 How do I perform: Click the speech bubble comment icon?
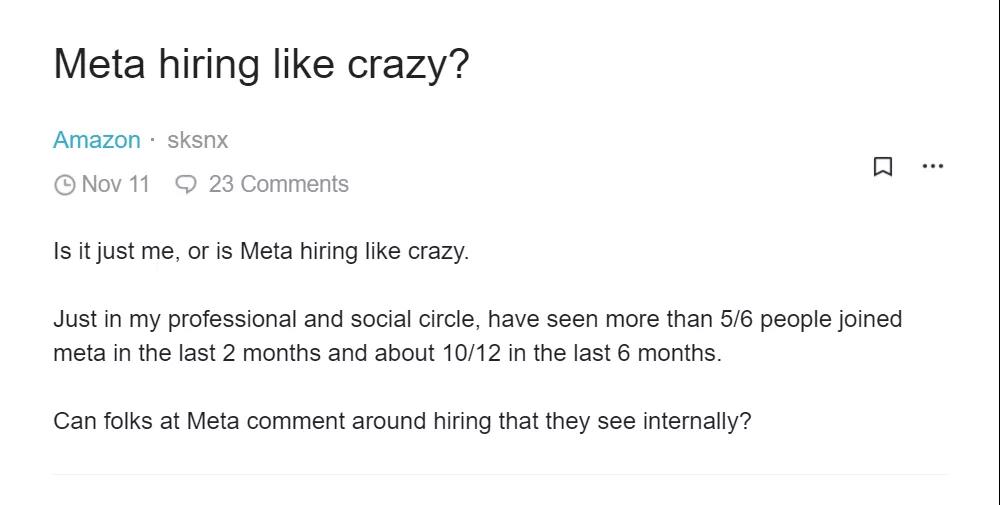186,185
